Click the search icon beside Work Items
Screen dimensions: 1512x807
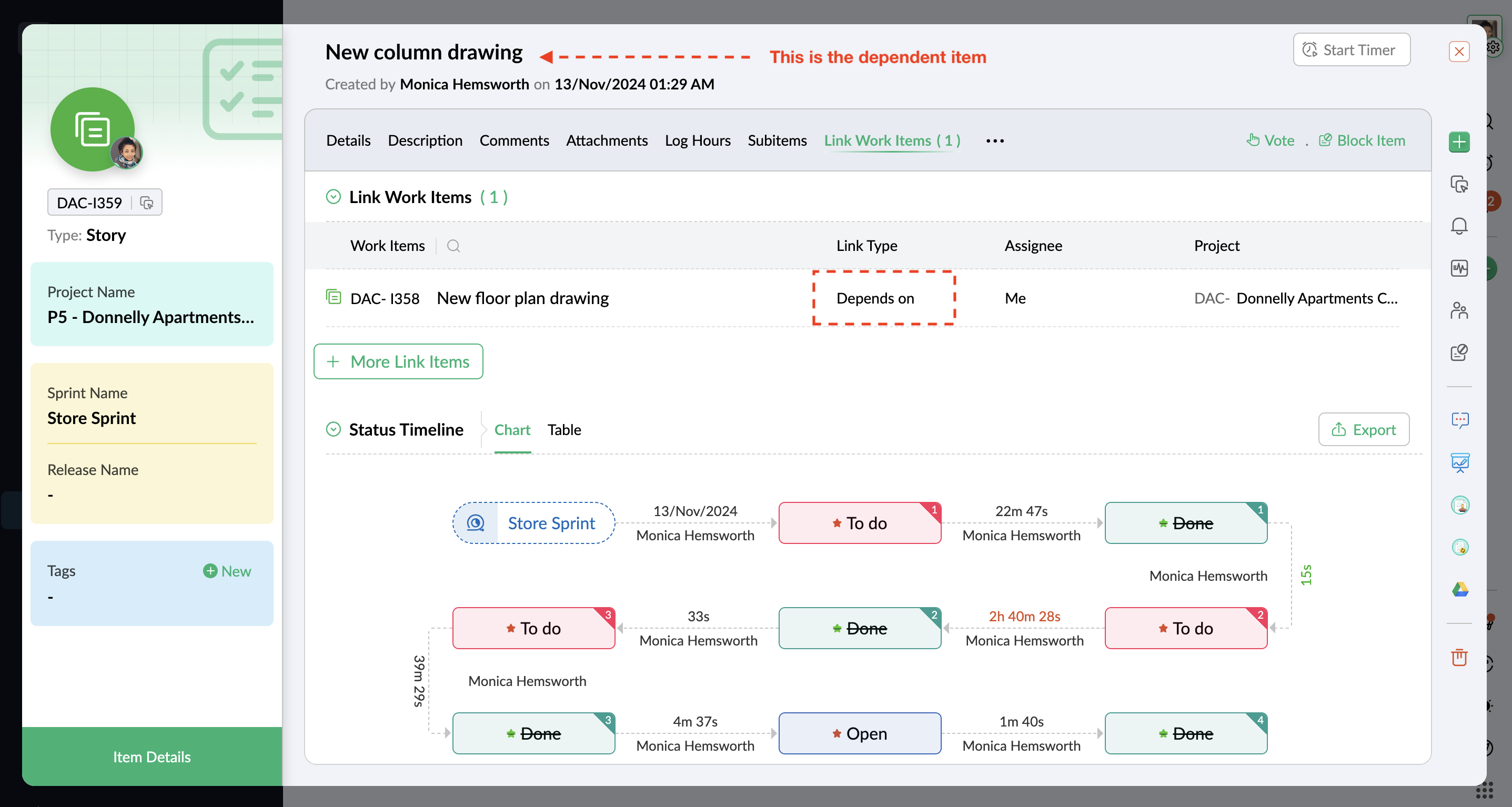[x=453, y=245]
